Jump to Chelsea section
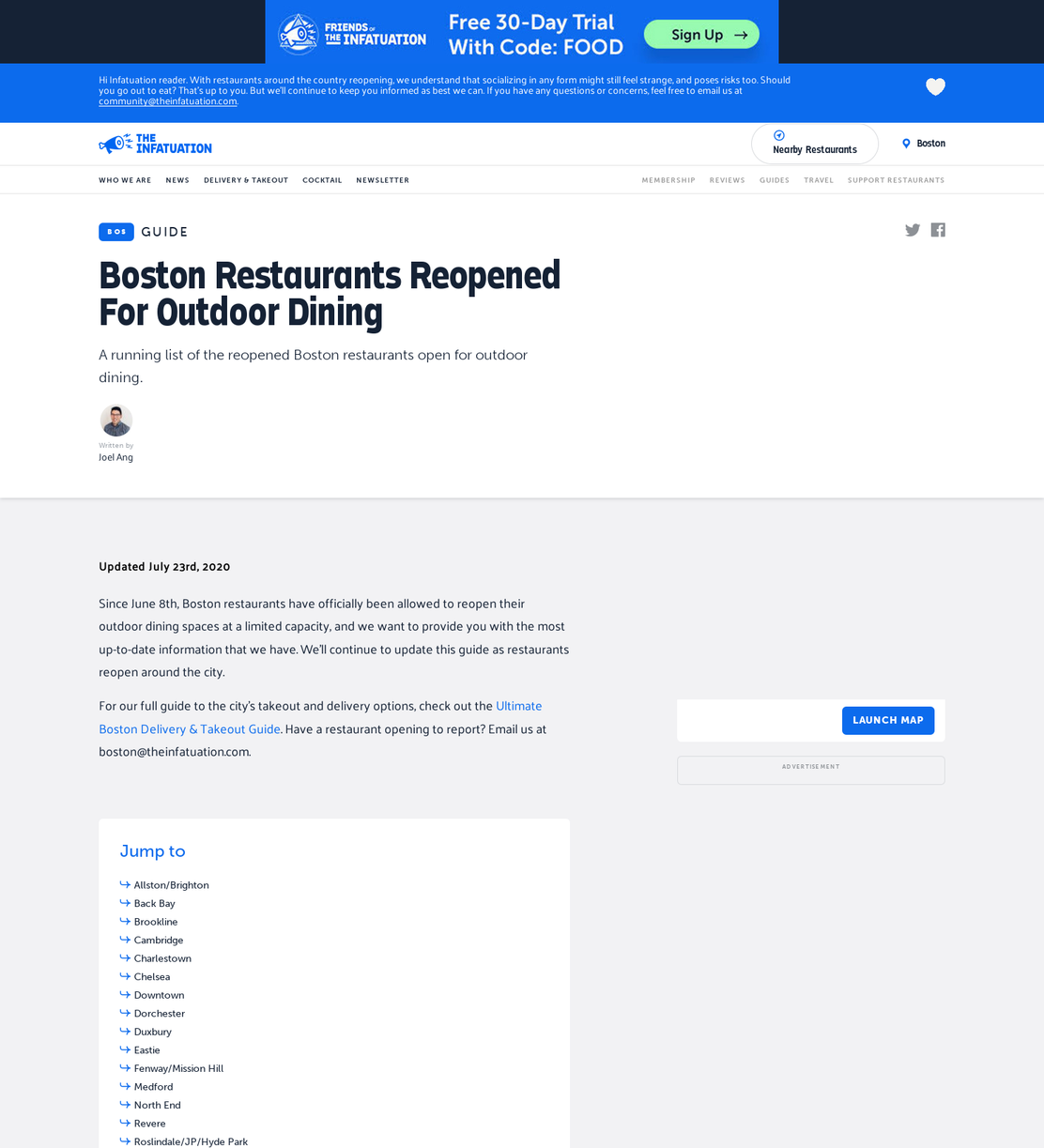 (x=152, y=976)
